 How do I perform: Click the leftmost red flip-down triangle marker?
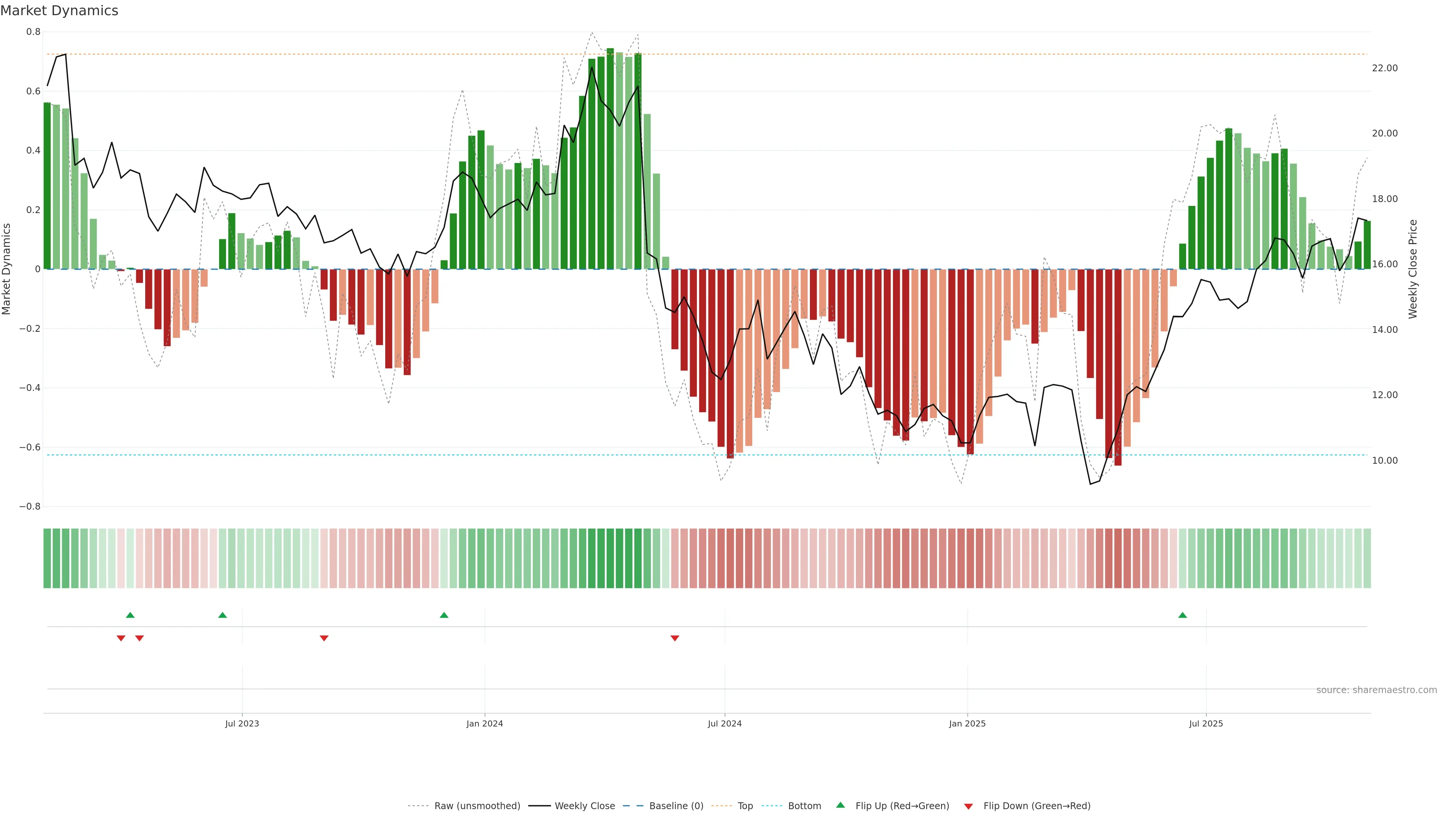(121, 638)
